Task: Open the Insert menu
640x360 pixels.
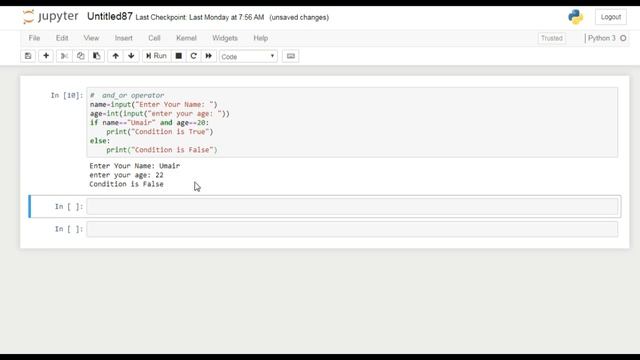Action: coord(124,38)
